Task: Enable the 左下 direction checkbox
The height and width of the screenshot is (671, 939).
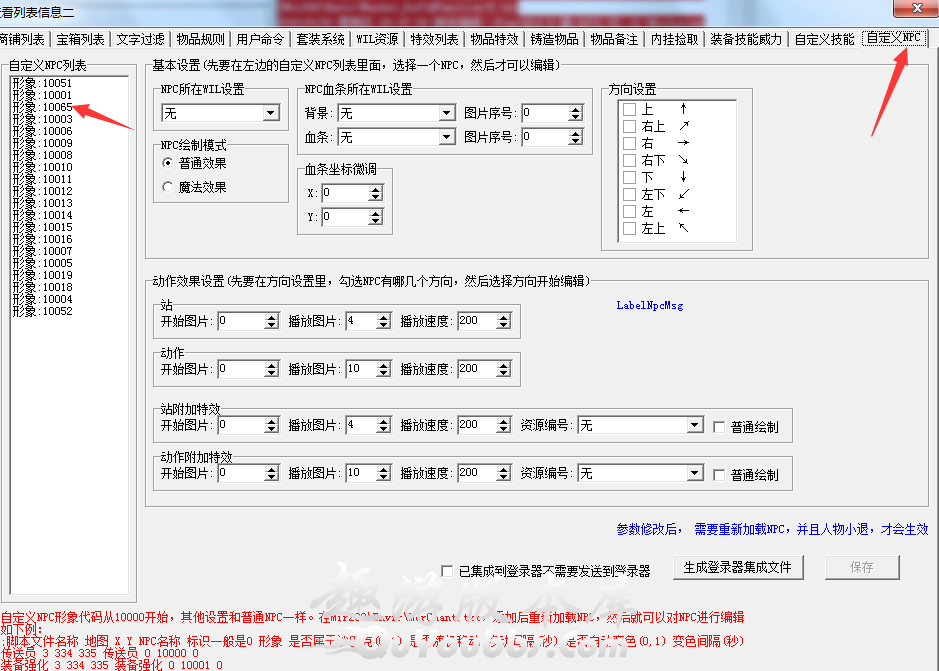Action: point(629,195)
